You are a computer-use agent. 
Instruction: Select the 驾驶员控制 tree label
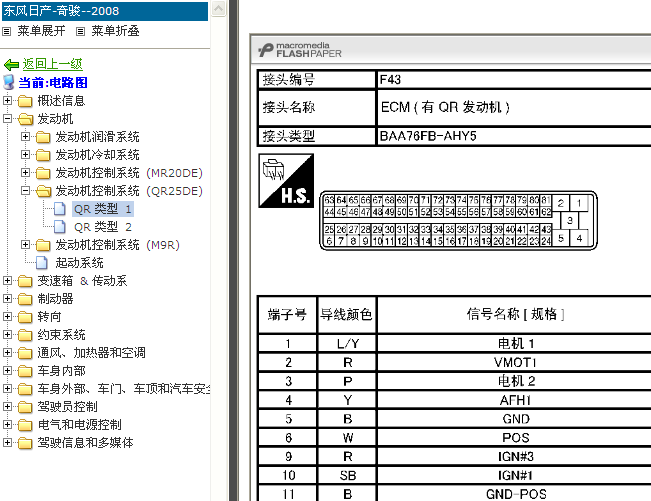pyautogui.click(x=67, y=407)
